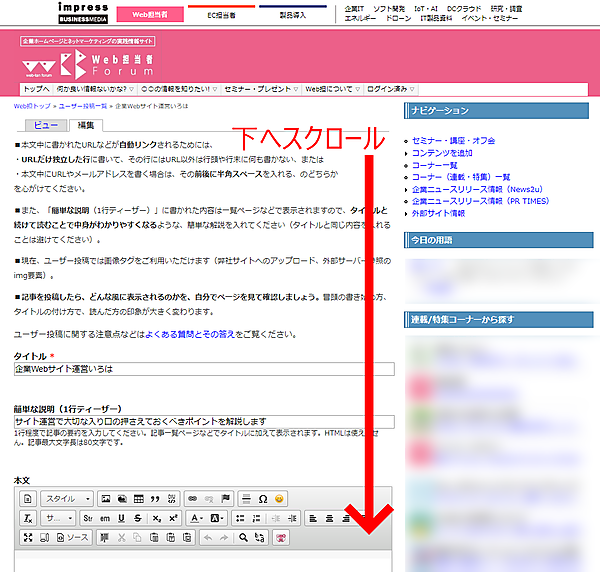
Task: Click the find magnifier icon in editor
Action: (243, 538)
